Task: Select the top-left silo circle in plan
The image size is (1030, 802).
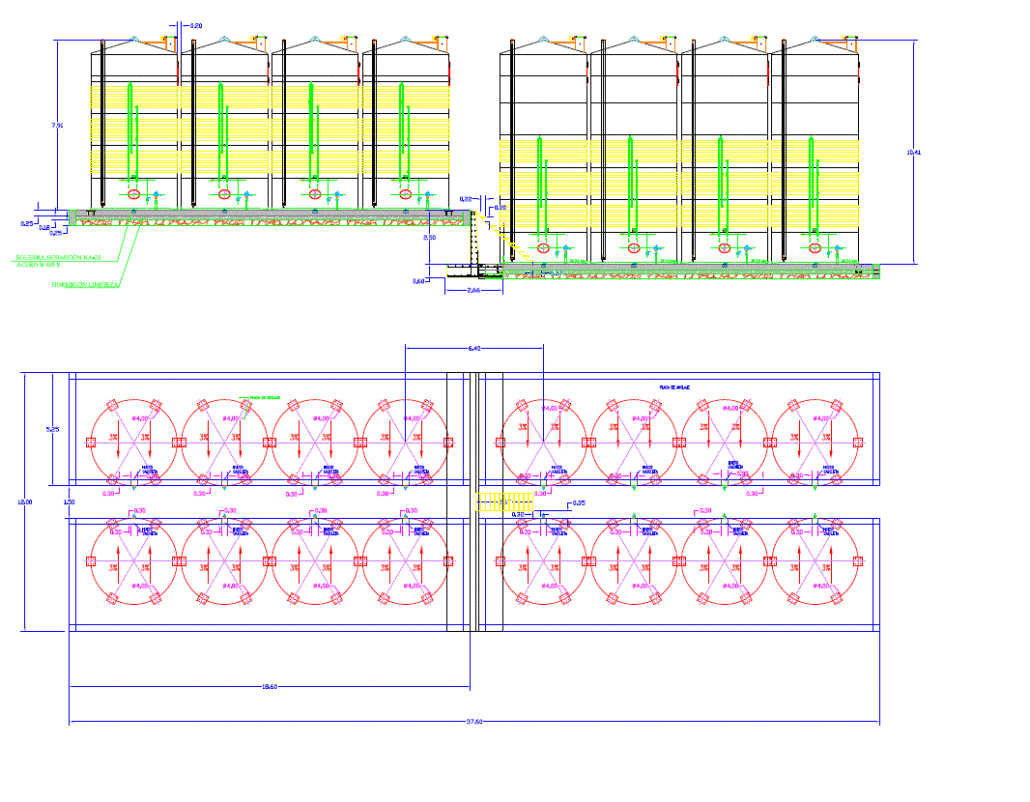Action: click(135, 441)
